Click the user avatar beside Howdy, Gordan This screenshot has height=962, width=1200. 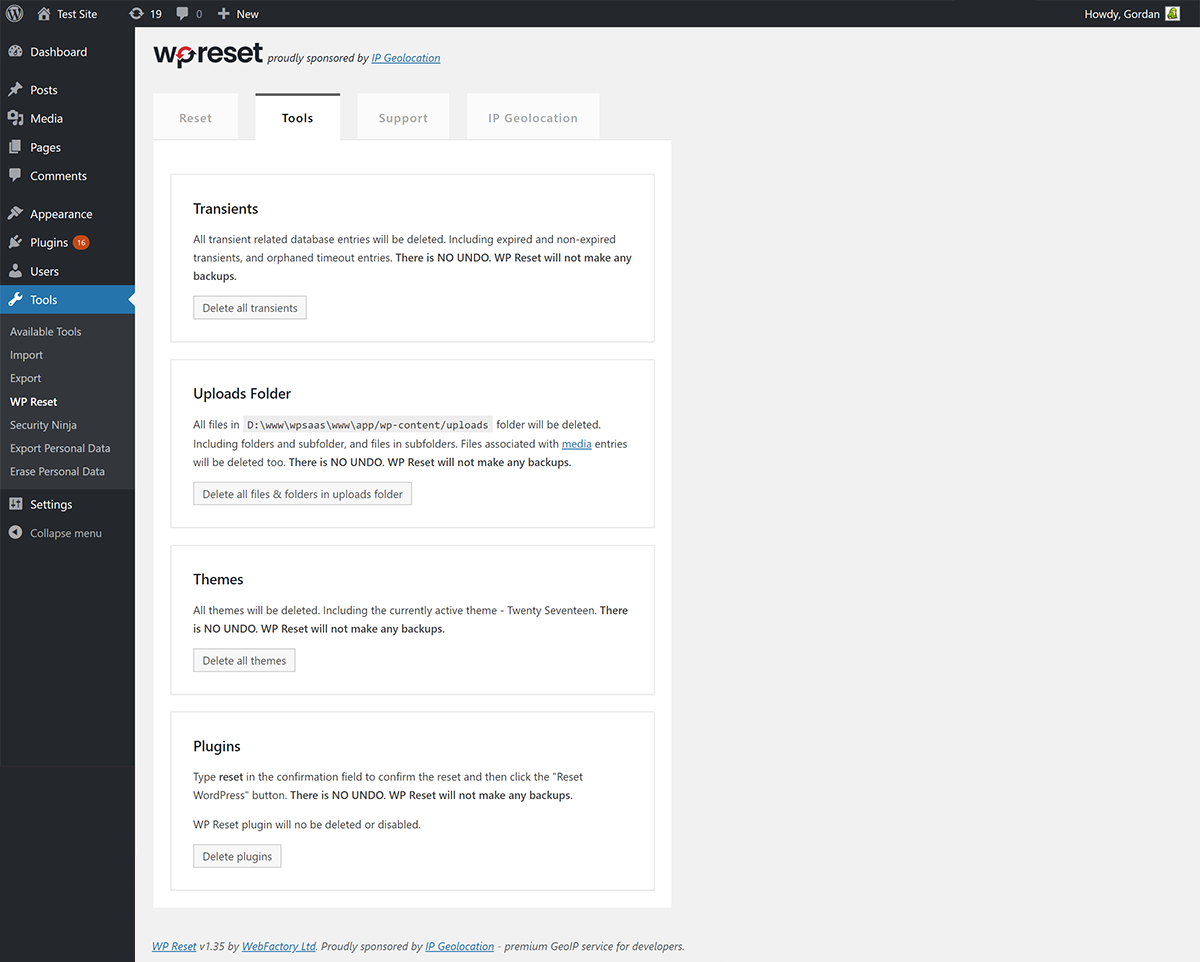click(x=1173, y=14)
